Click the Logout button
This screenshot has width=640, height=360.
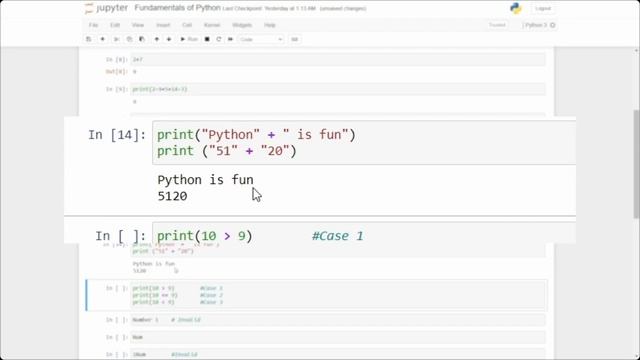543,8
